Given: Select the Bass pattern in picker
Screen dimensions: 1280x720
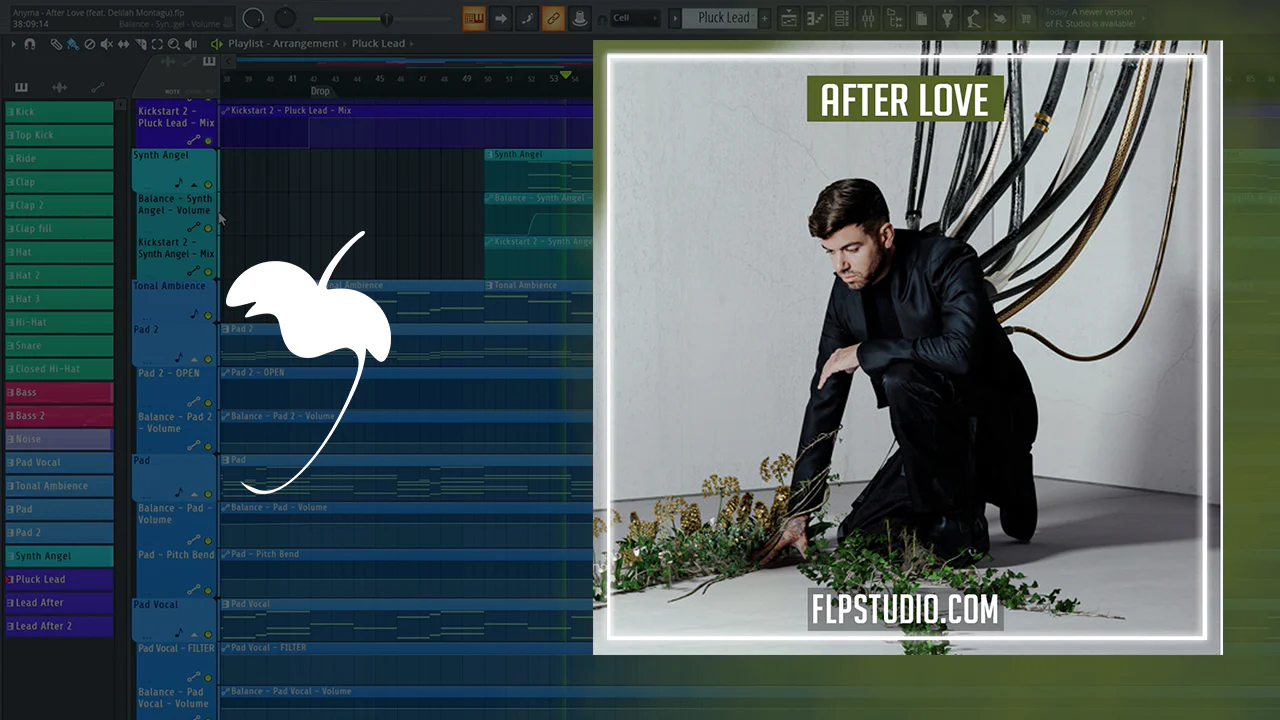Looking at the screenshot, I should click(x=59, y=392).
